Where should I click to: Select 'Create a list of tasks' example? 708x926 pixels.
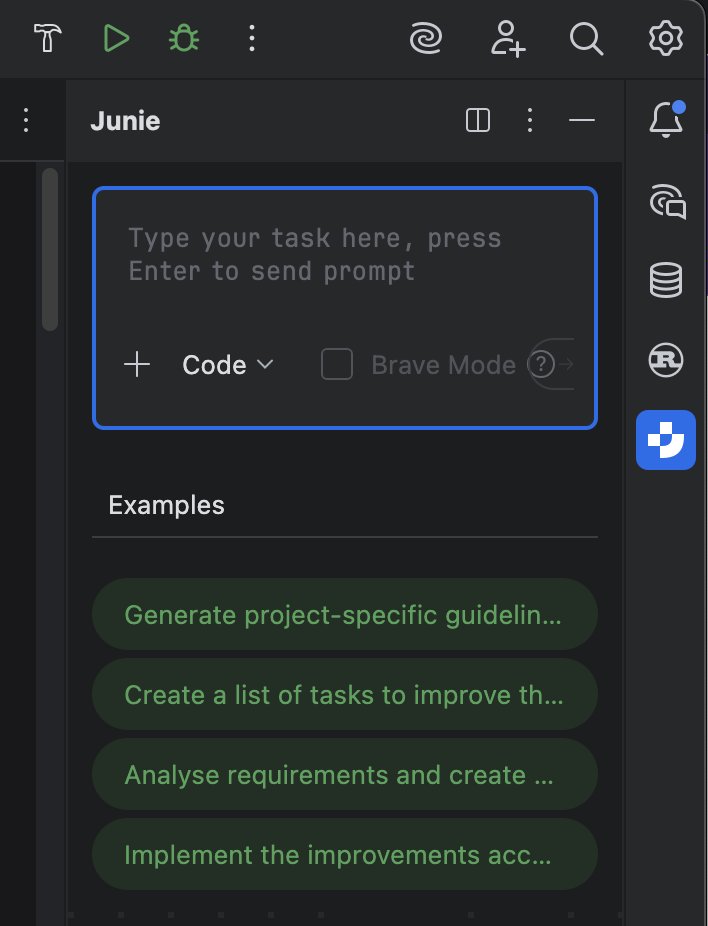345,694
